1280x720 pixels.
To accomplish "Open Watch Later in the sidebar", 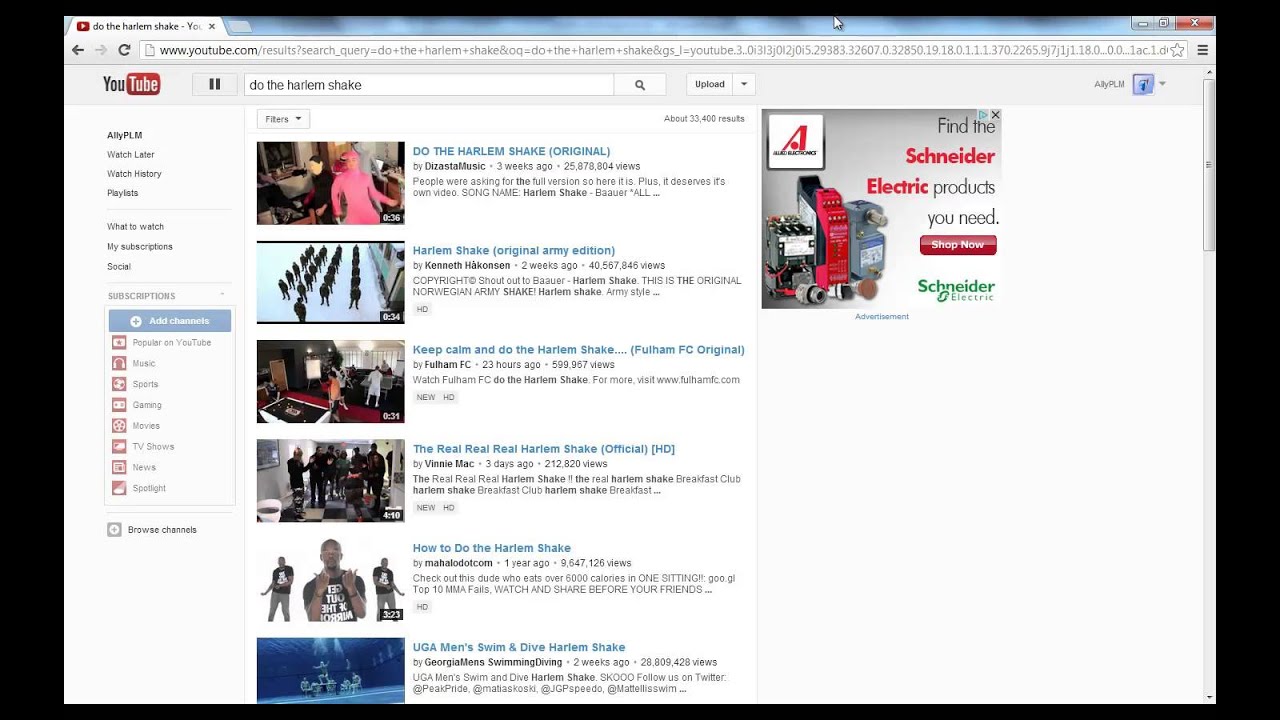I will (x=131, y=155).
